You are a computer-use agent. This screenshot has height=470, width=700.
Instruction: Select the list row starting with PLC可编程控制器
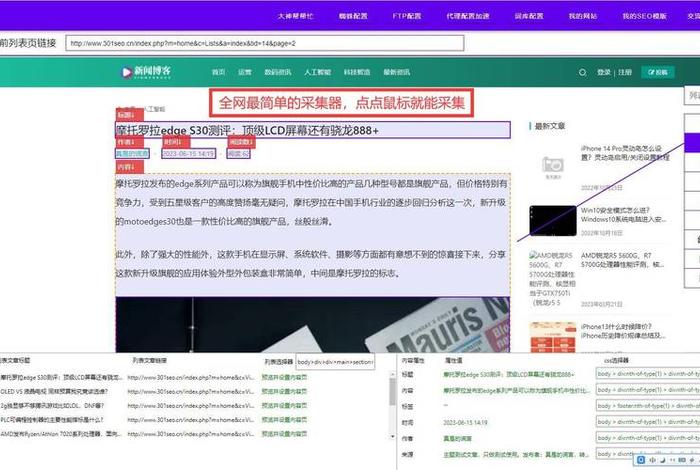(x=52, y=420)
